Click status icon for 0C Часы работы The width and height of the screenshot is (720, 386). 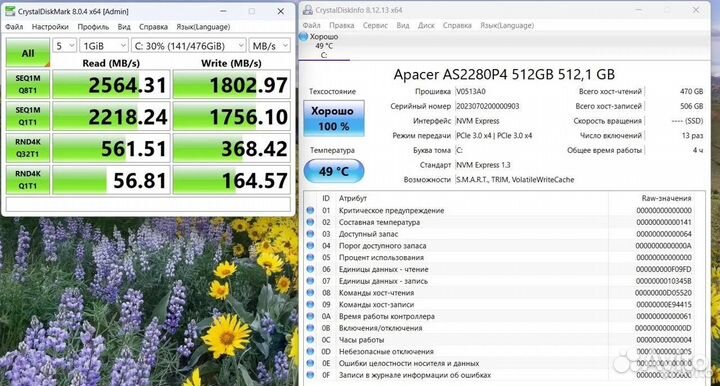[310, 340]
